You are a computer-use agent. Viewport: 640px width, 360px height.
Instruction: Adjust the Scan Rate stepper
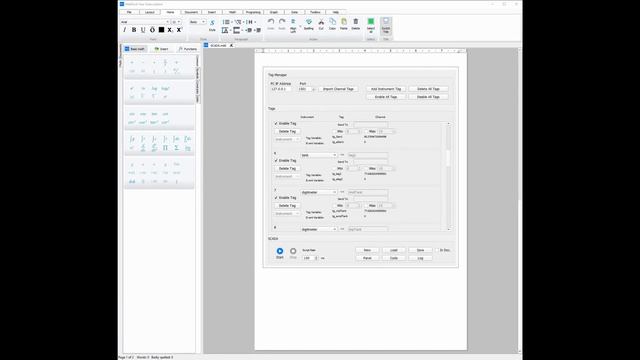coord(316,258)
